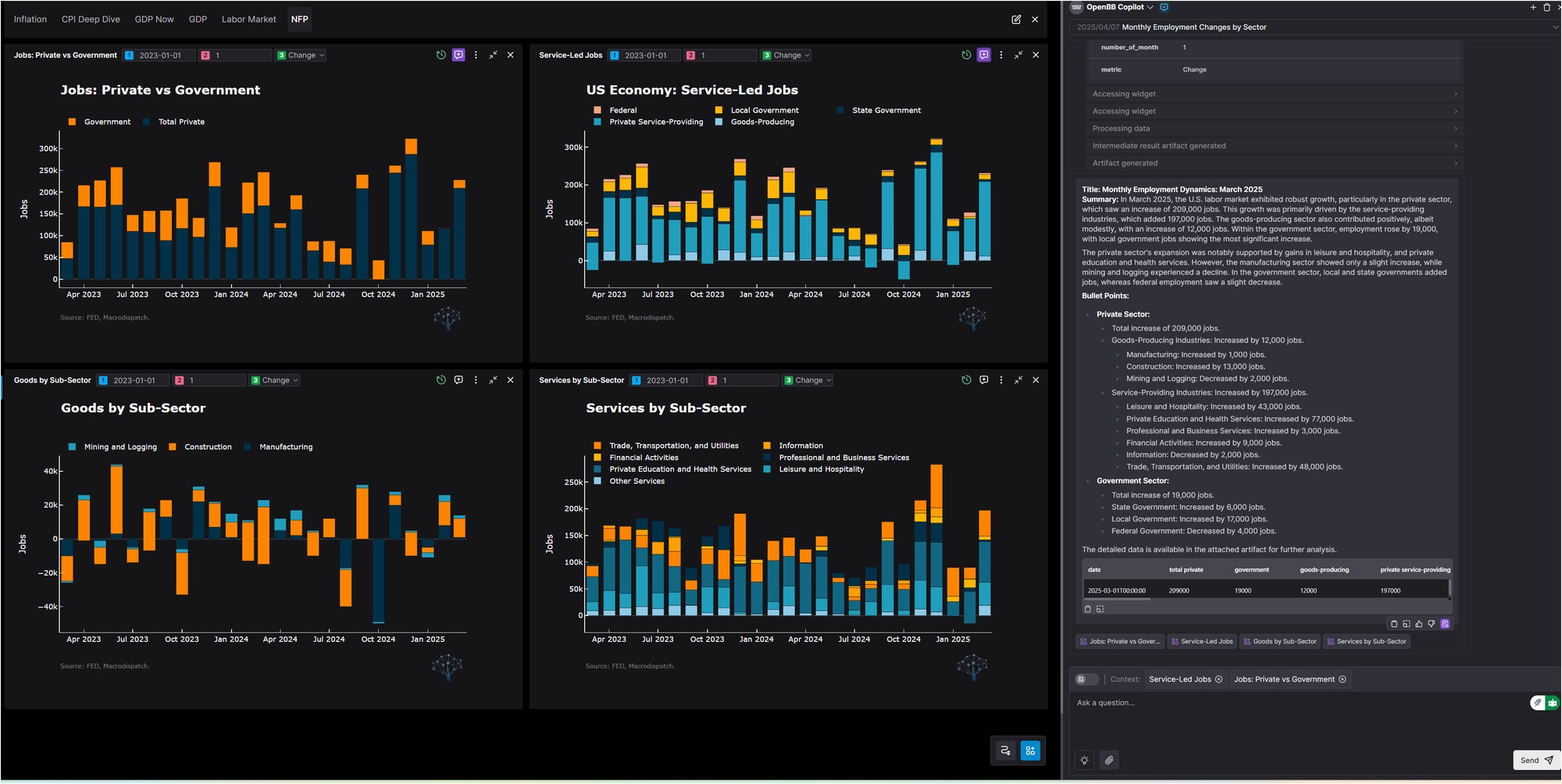1562x784 pixels.
Task: Click the start date field in Service-Led Jobs widget
Action: point(645,55)
